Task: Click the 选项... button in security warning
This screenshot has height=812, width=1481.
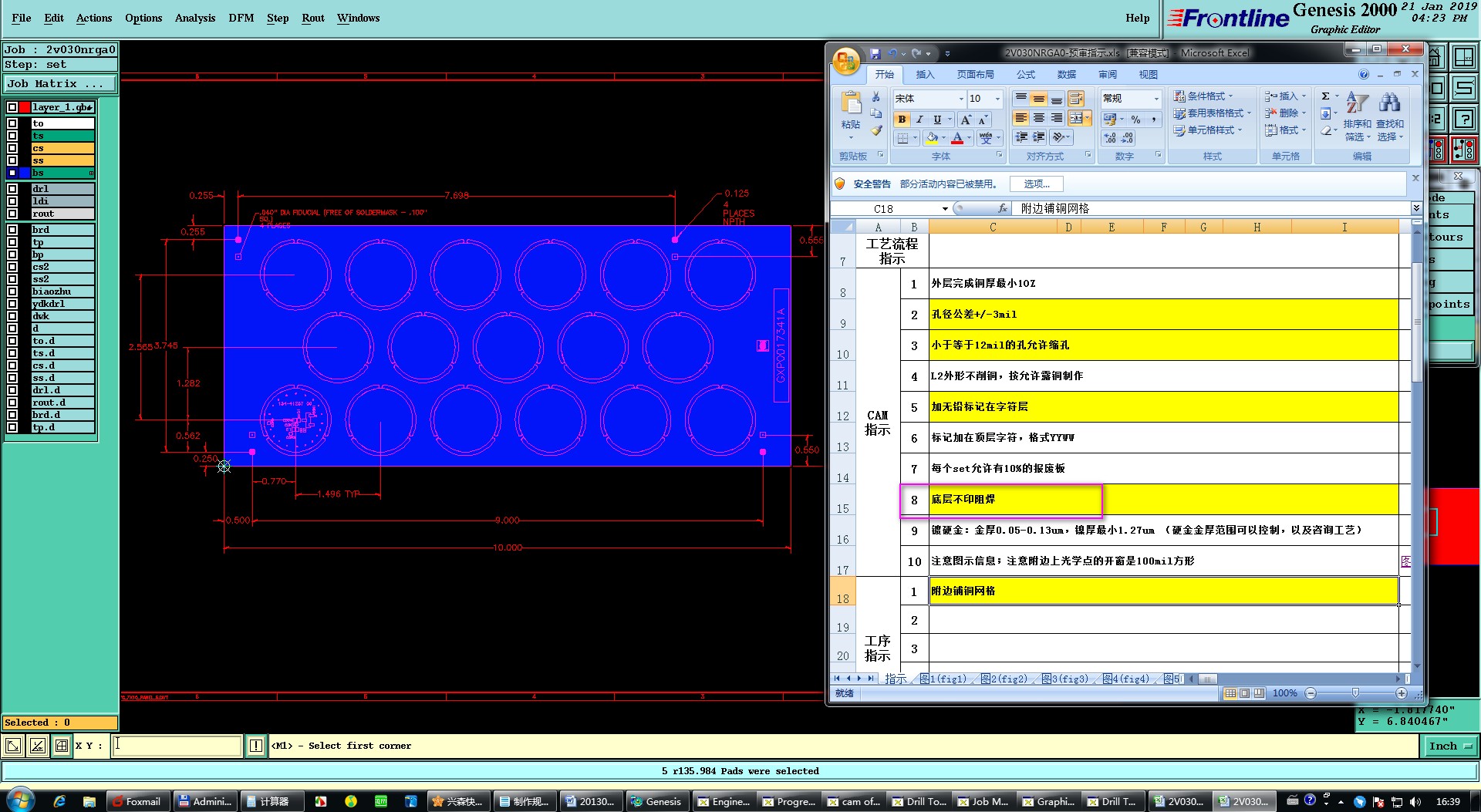Action: click(1036, 184)
